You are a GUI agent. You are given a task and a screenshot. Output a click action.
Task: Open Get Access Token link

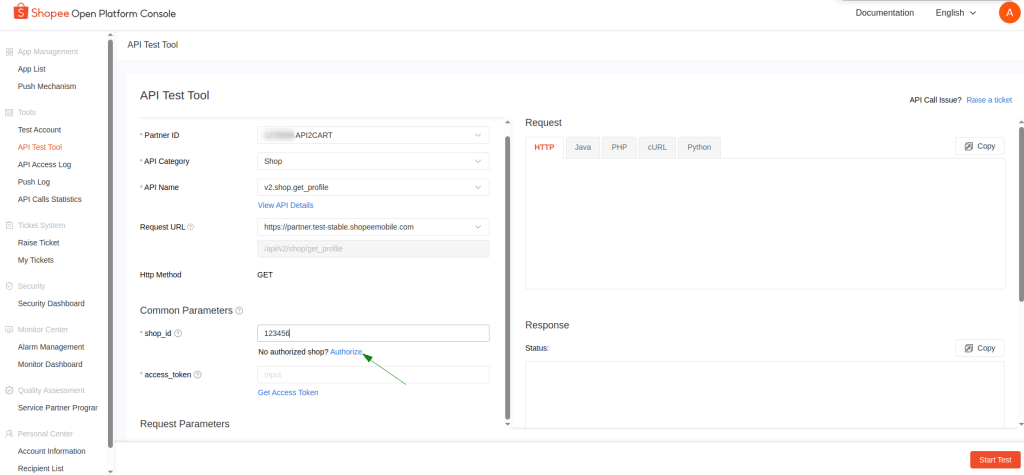[x=288, y=392]
